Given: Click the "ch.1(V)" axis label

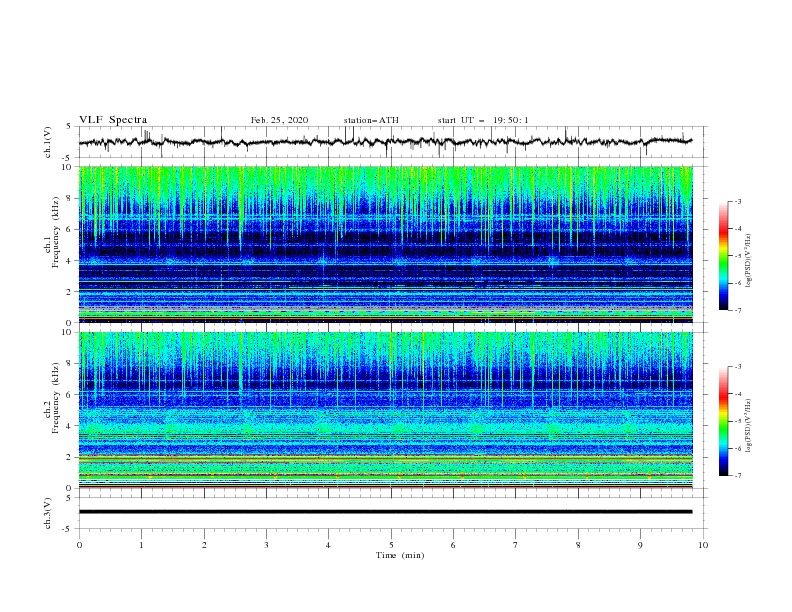Looking at the screenshot, I should pos(48,142).
